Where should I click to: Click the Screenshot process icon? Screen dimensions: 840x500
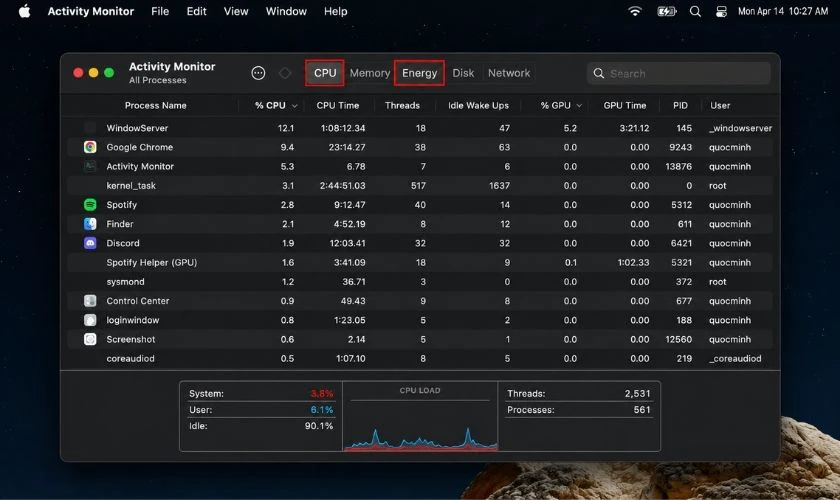click(x=90, y=339)
